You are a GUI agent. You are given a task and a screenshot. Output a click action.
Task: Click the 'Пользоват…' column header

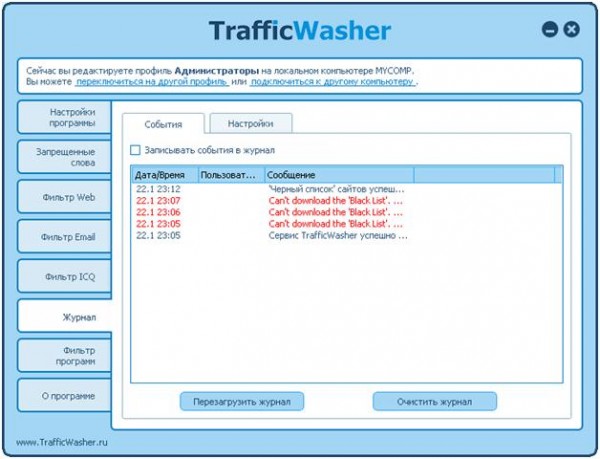pos(232,175)
